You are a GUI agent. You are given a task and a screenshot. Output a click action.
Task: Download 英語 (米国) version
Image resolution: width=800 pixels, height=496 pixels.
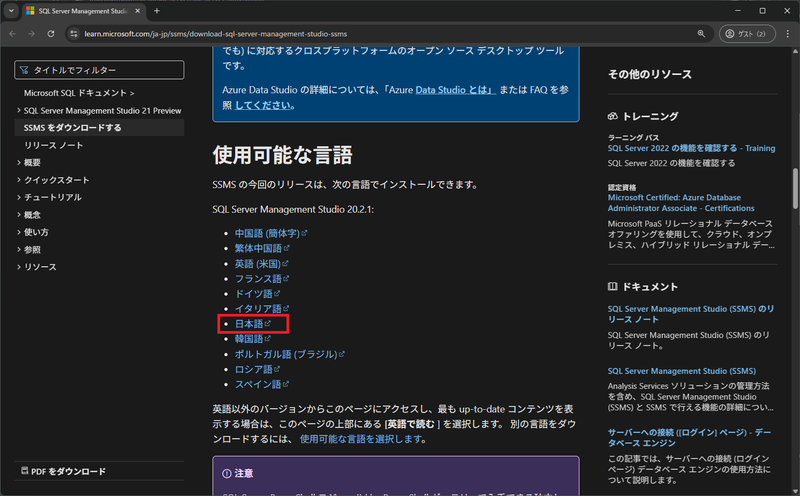(x=261, y=264)
